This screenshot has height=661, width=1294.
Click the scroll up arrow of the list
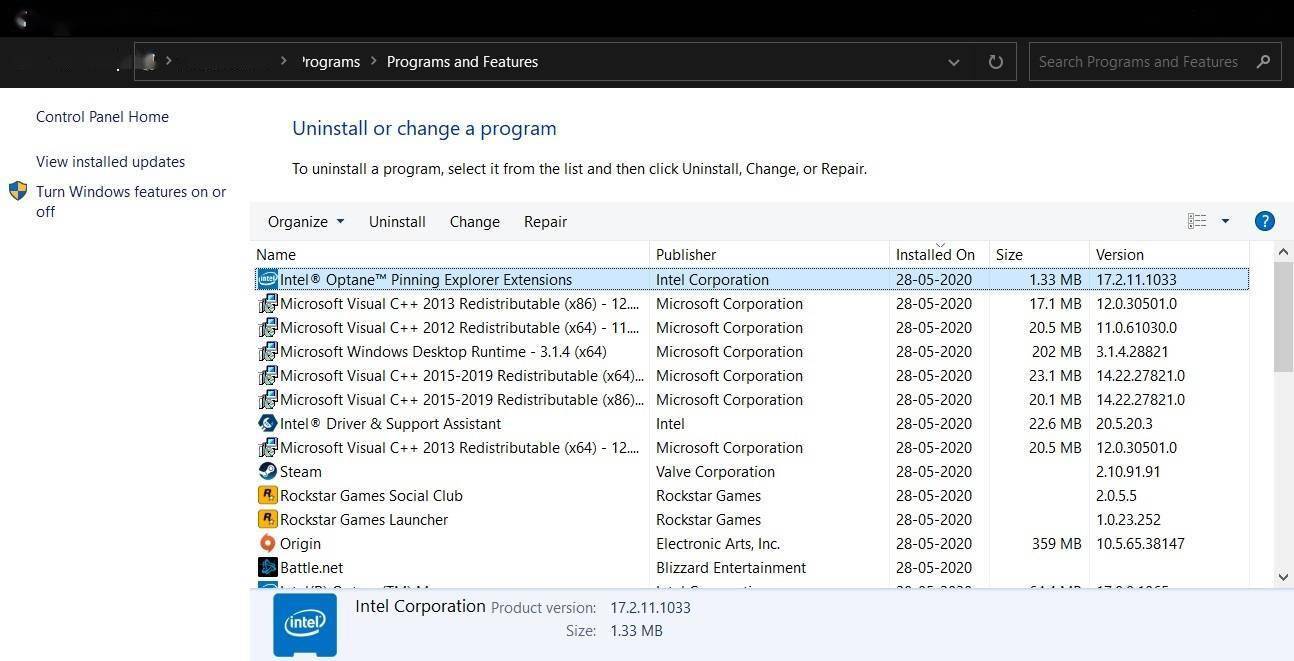1283,254
